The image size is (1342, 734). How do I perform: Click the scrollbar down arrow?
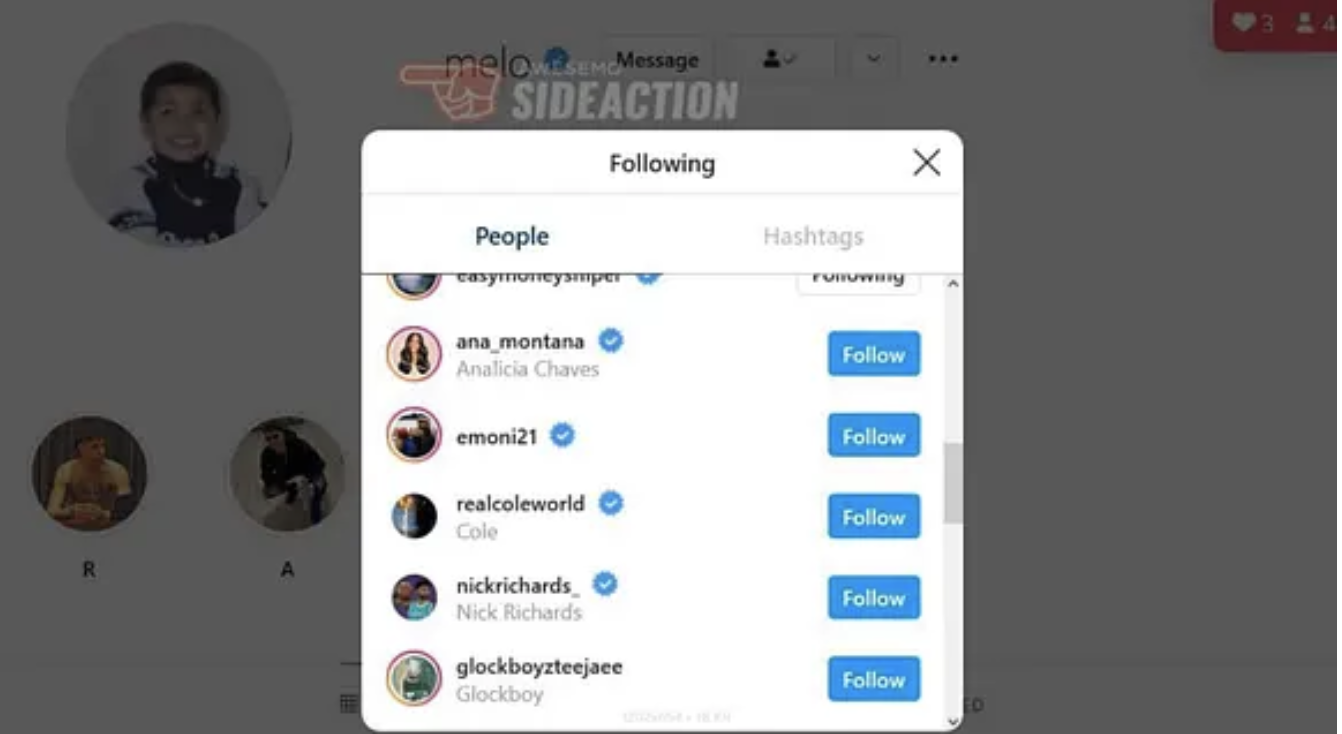(953, 720)
